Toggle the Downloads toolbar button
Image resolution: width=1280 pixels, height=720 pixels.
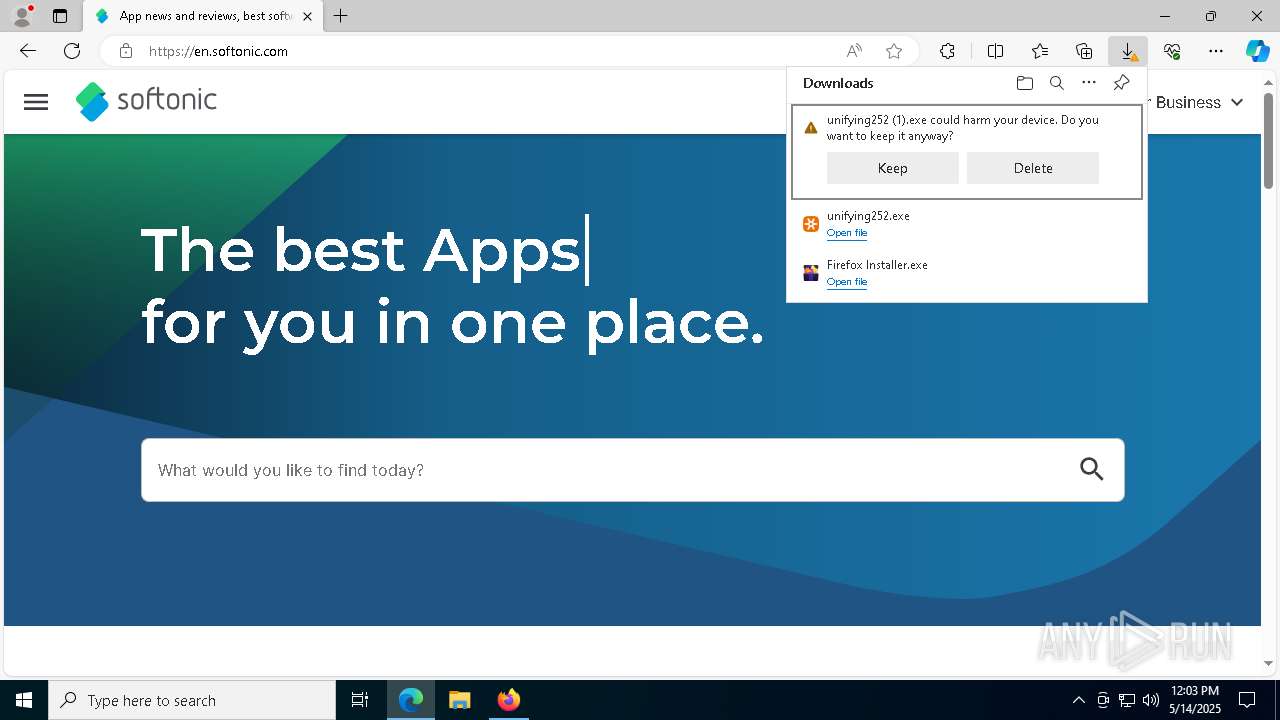(x=1128, y=51)
